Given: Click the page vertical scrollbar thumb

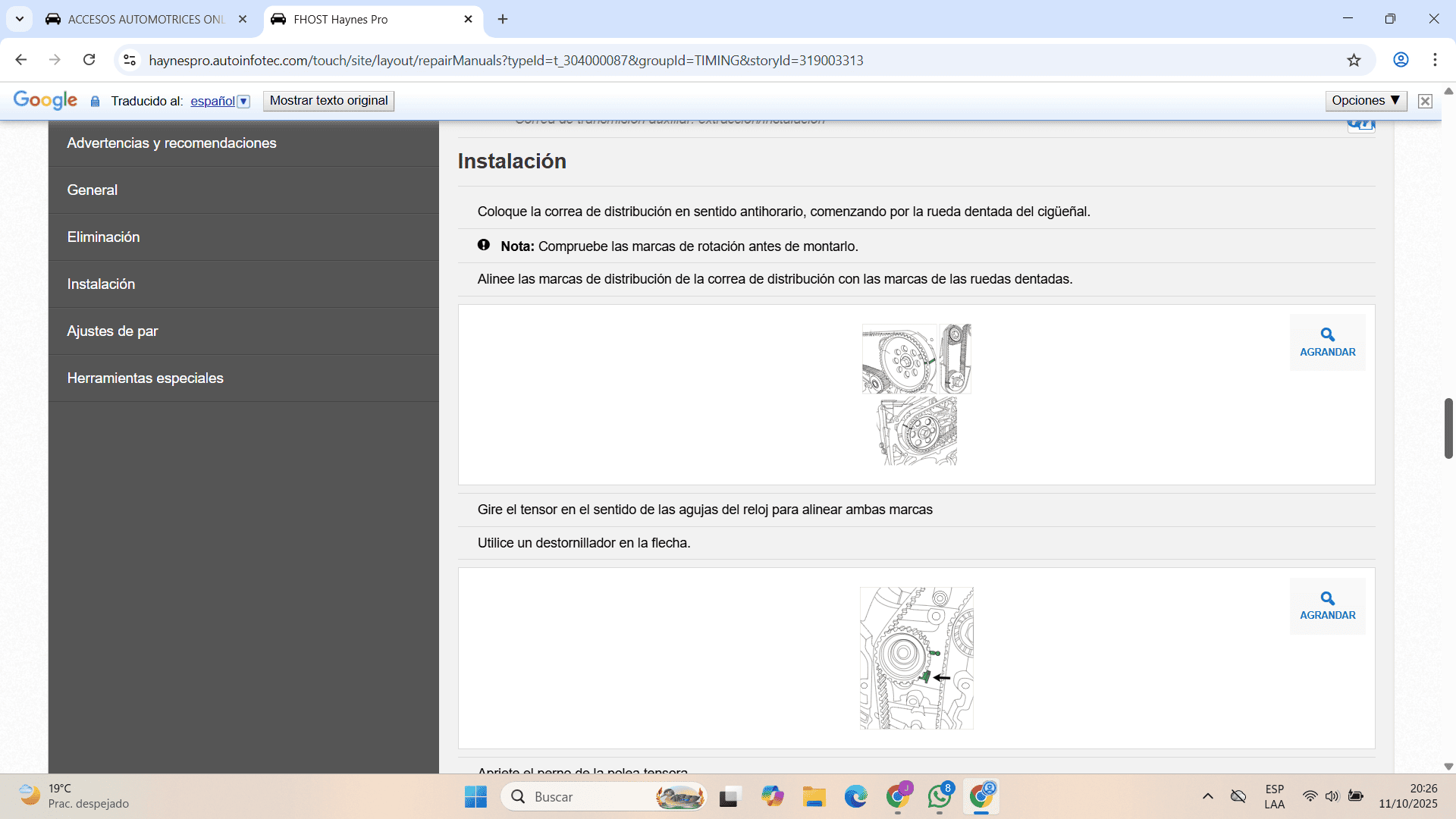Looking at the screenshot, I should (x=1448, y=428).
